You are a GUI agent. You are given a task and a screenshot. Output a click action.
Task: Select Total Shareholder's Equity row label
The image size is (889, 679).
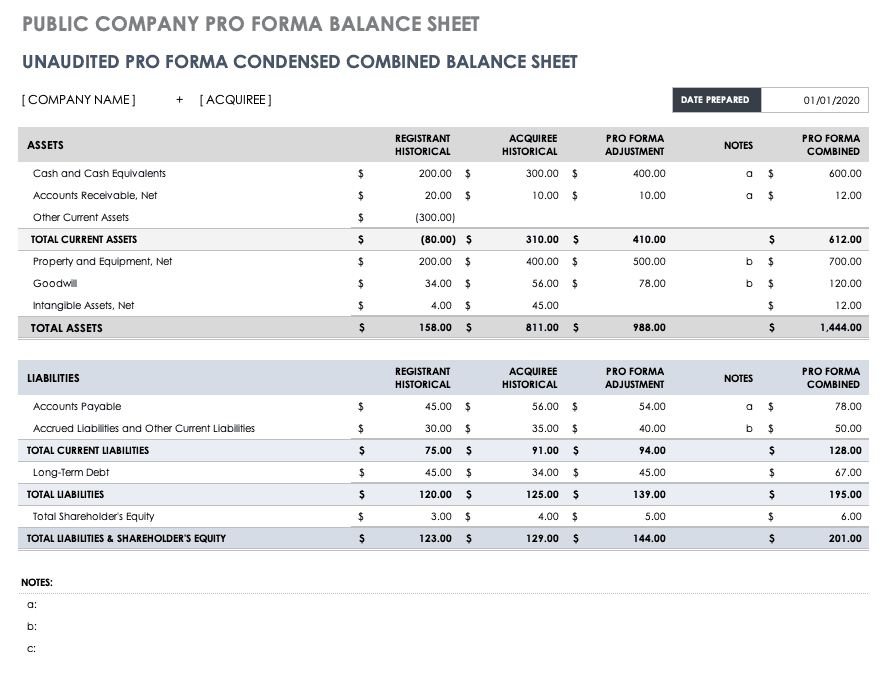(94, 517)
